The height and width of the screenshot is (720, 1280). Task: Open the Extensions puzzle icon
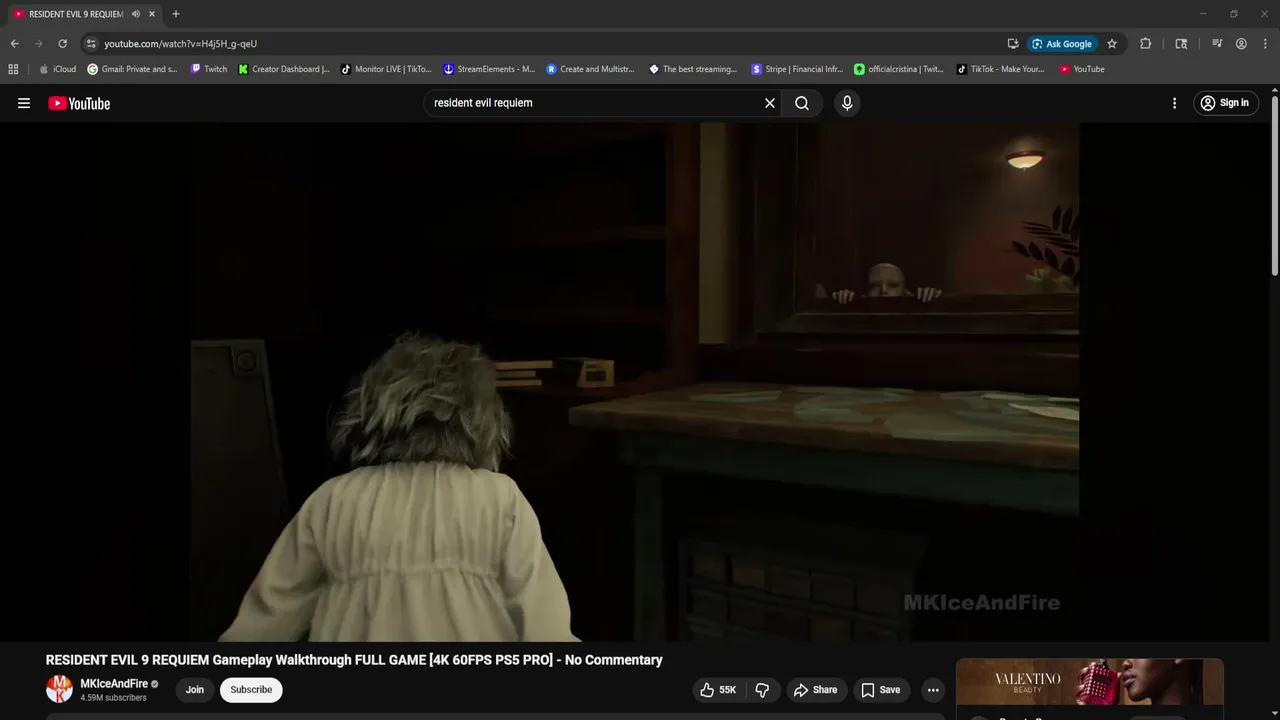pyautogui.click(x=1146, y=44)
